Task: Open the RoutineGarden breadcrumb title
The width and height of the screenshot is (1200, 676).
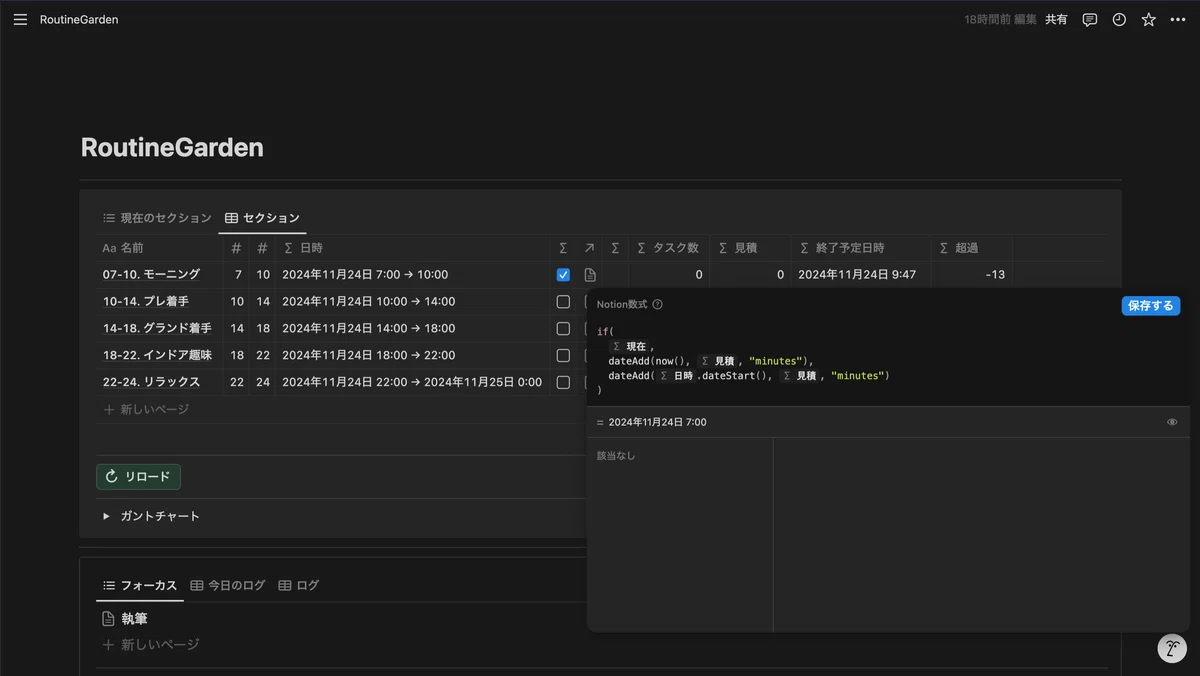Action: pos(79,19)
